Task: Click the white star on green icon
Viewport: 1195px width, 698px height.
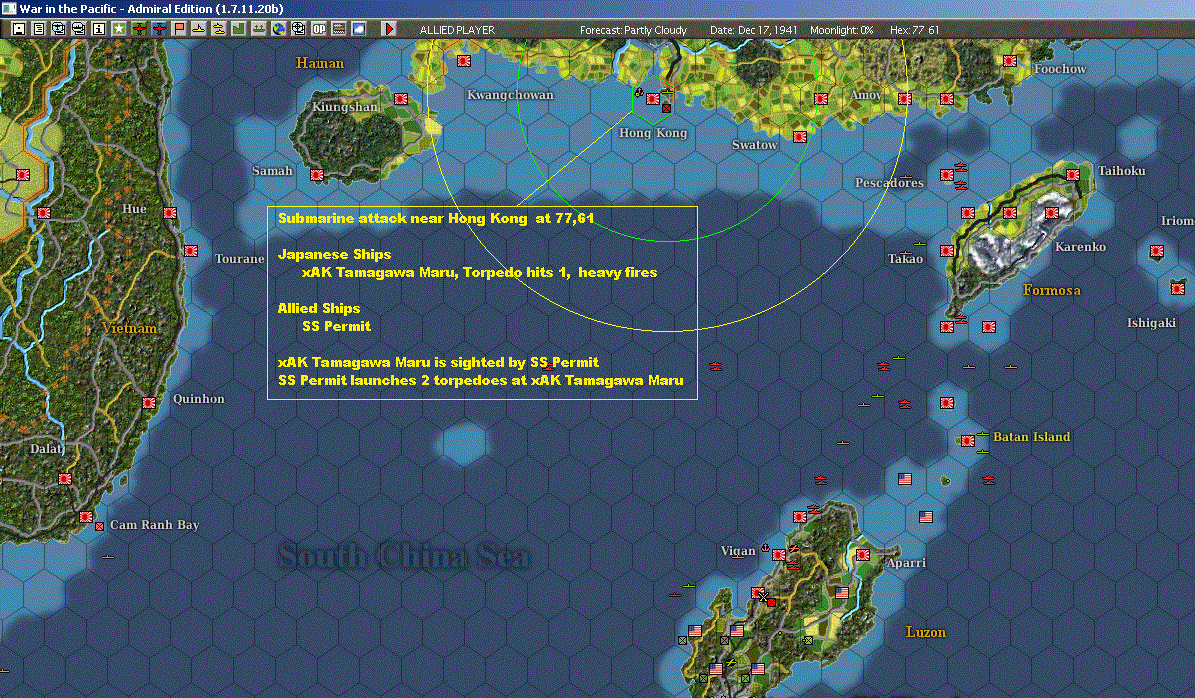Action: [119, 29]
